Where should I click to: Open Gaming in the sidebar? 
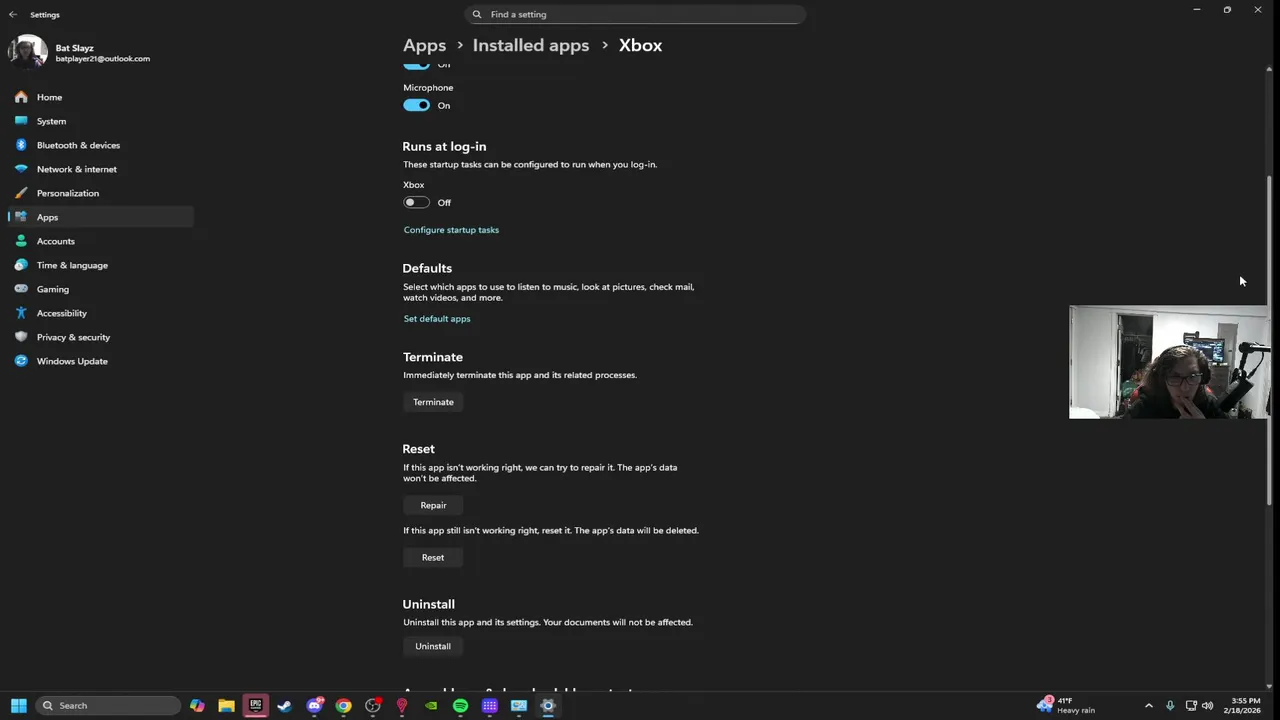pyautogui.click(x=100, y=289)
